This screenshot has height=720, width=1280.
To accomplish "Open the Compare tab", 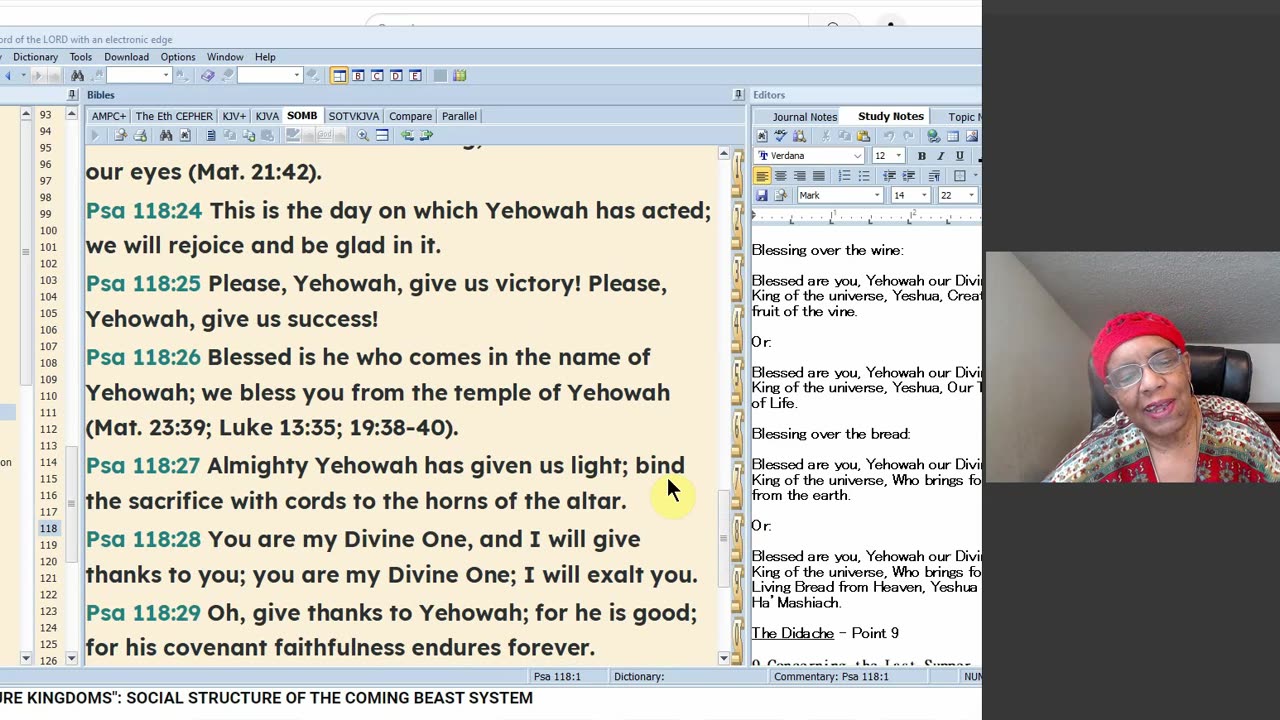I will pyautogui.click(x=410, y=116).
